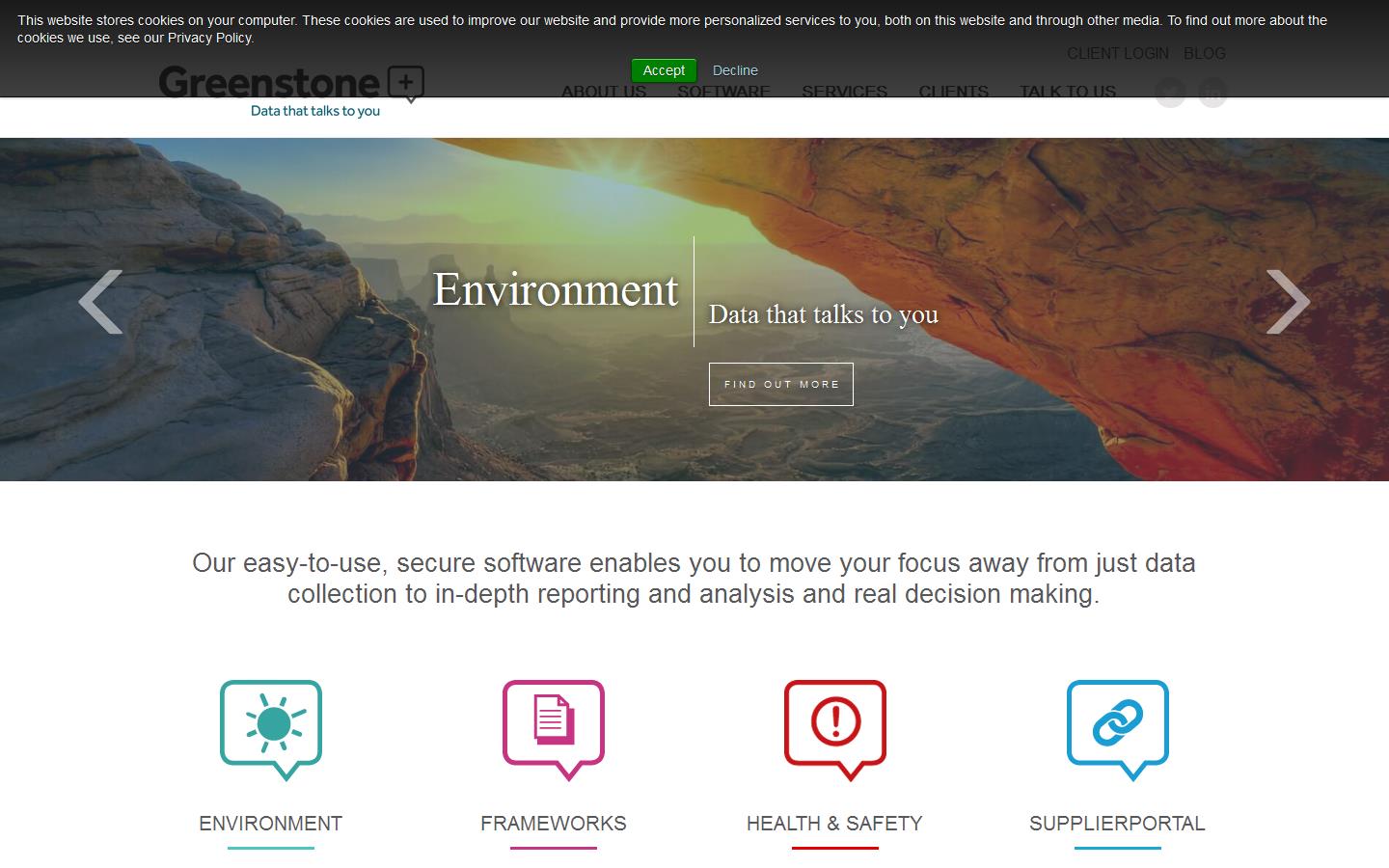Click the Health & Safety exclamation icon
Screen dimensions: 1389x868
[835, 730]
